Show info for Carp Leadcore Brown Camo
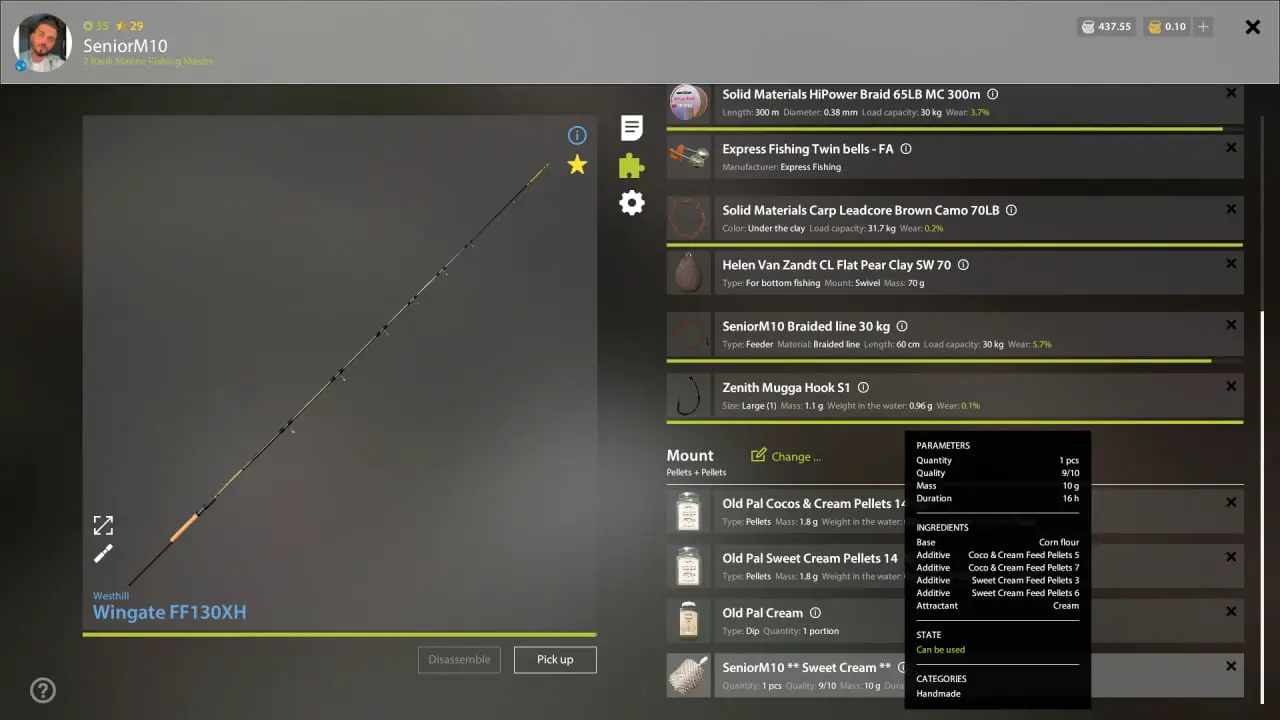Viewport: 1280px width, 720px height. [x=1011, y=211]
